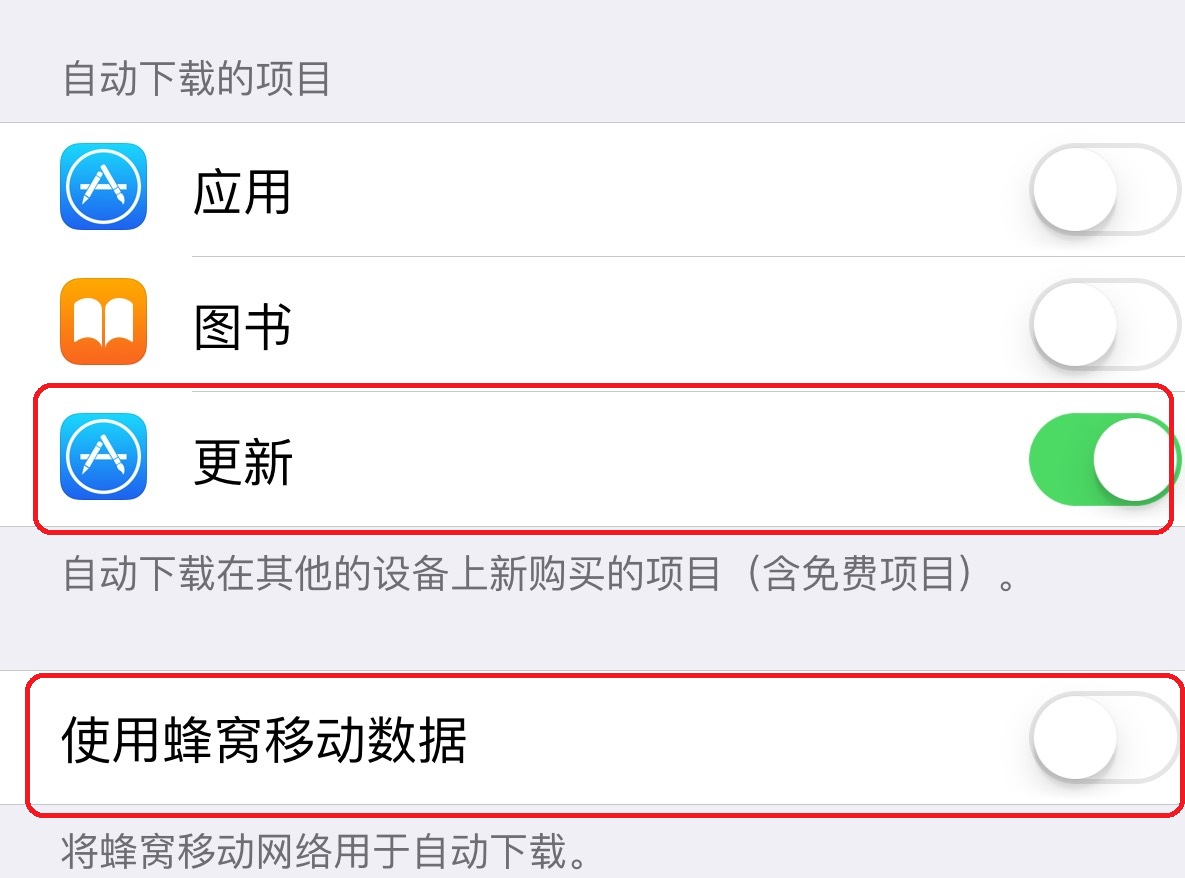Image resolution: width=1185 pixels, height=878 pixels.
Task: Enable automatic downloads for 应用
Action: click(1104, 190)
